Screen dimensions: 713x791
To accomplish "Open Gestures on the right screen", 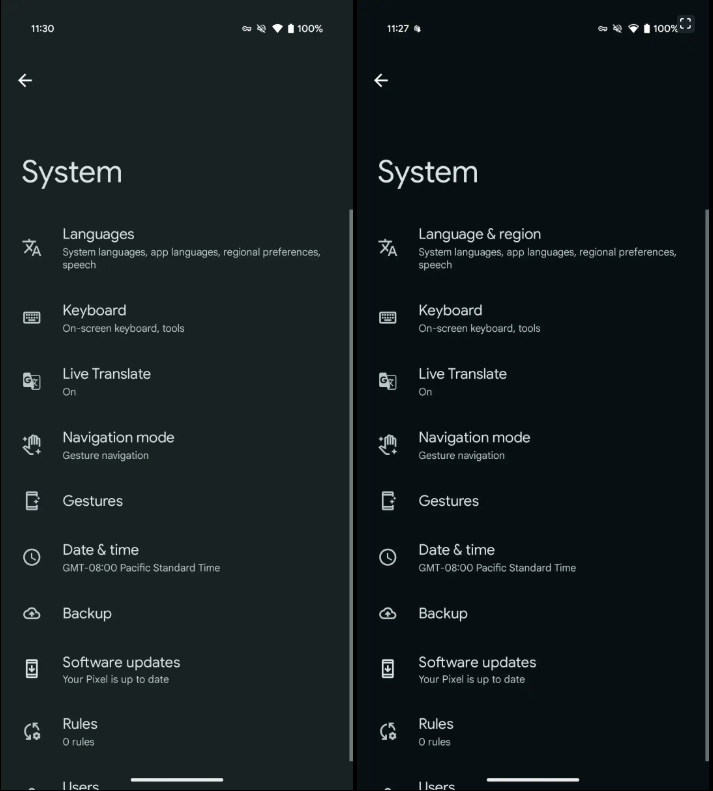I will point(531,501).
